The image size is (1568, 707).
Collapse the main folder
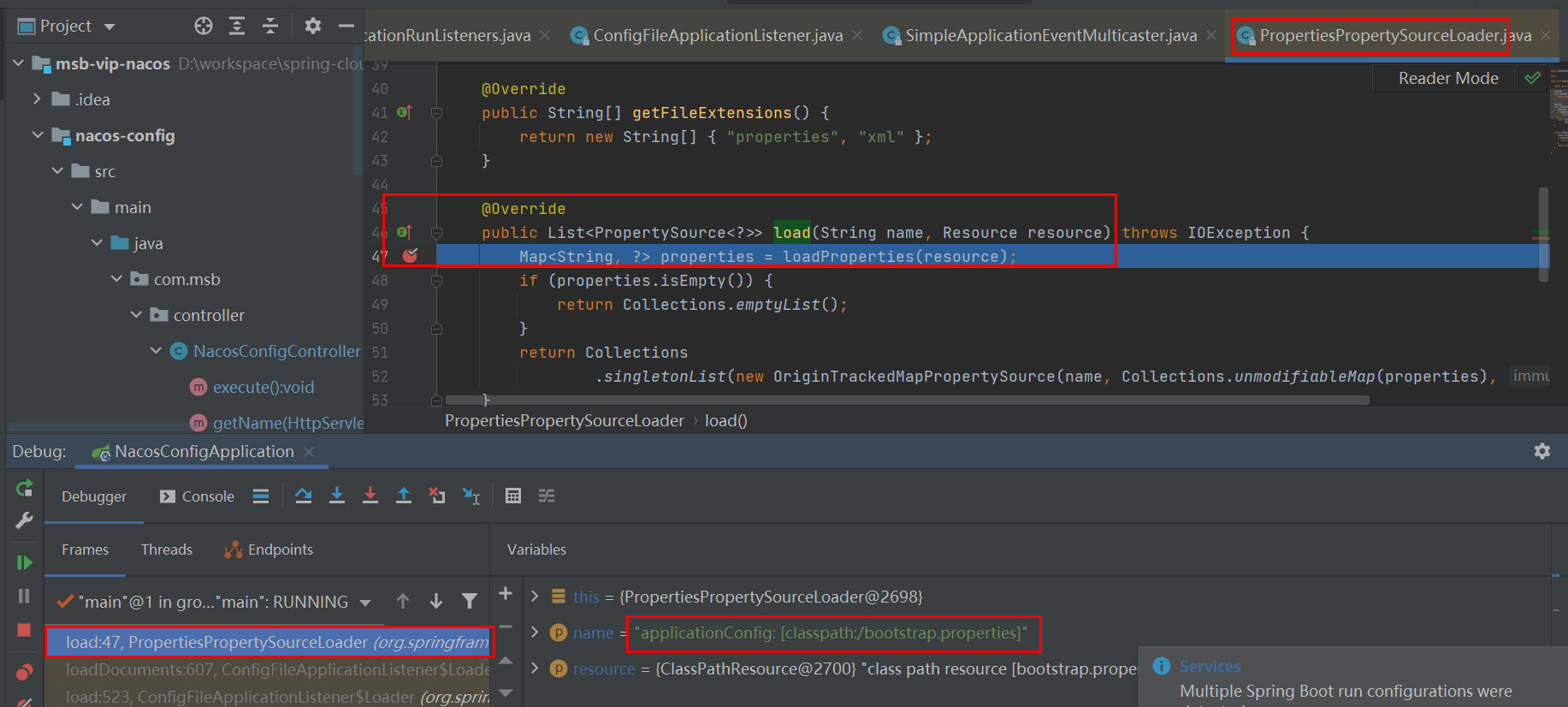click(77, 207)
